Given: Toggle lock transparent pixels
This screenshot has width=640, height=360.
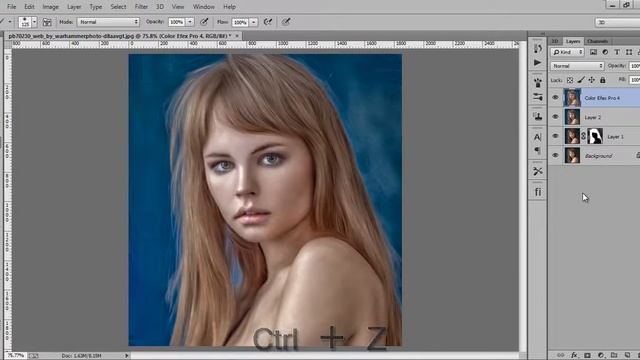Looking at the screenshot, I should tap(570, 80).
